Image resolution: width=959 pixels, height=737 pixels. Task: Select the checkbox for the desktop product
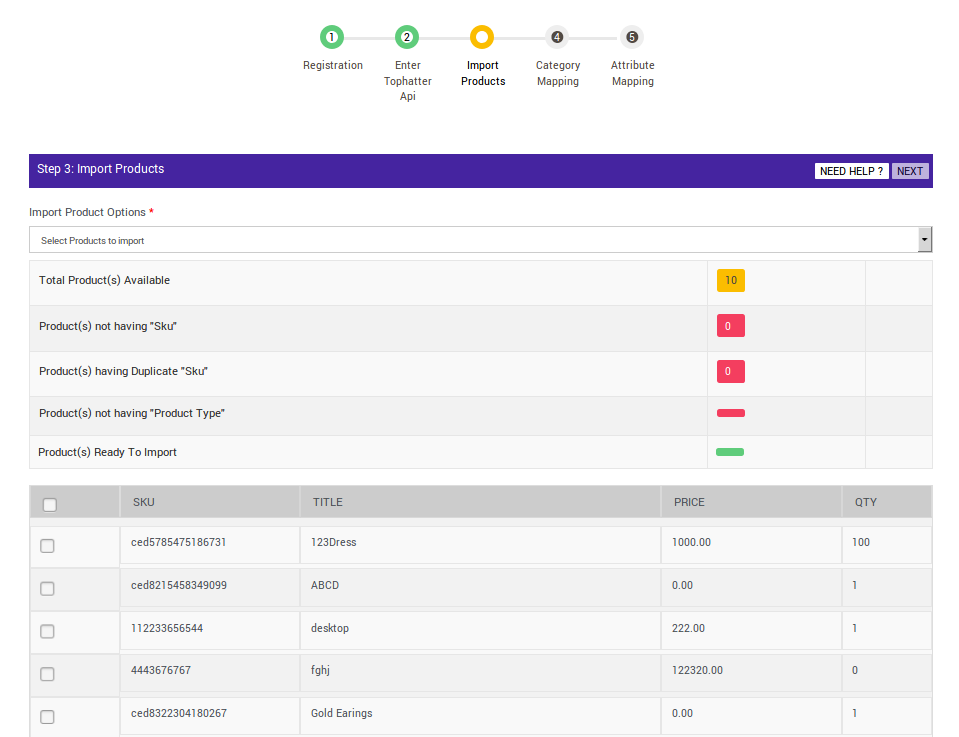coord(47,632)
